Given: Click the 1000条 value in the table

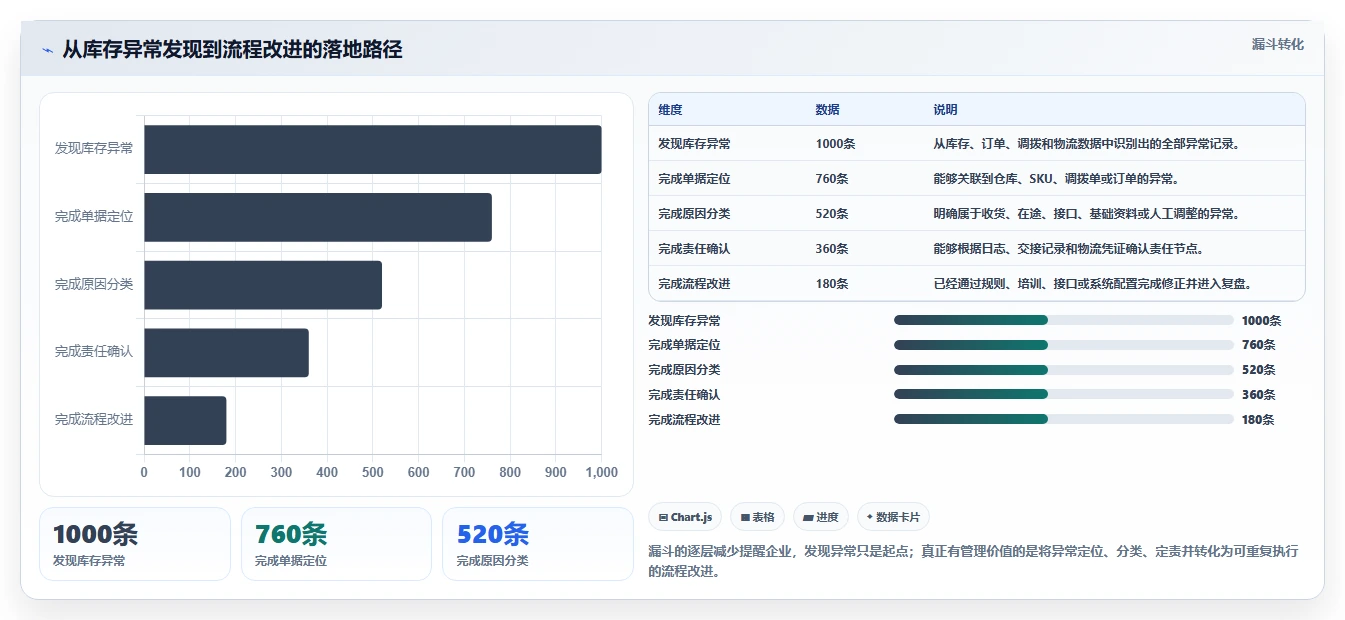Looking at the screenshot, I should click(835, 144).
